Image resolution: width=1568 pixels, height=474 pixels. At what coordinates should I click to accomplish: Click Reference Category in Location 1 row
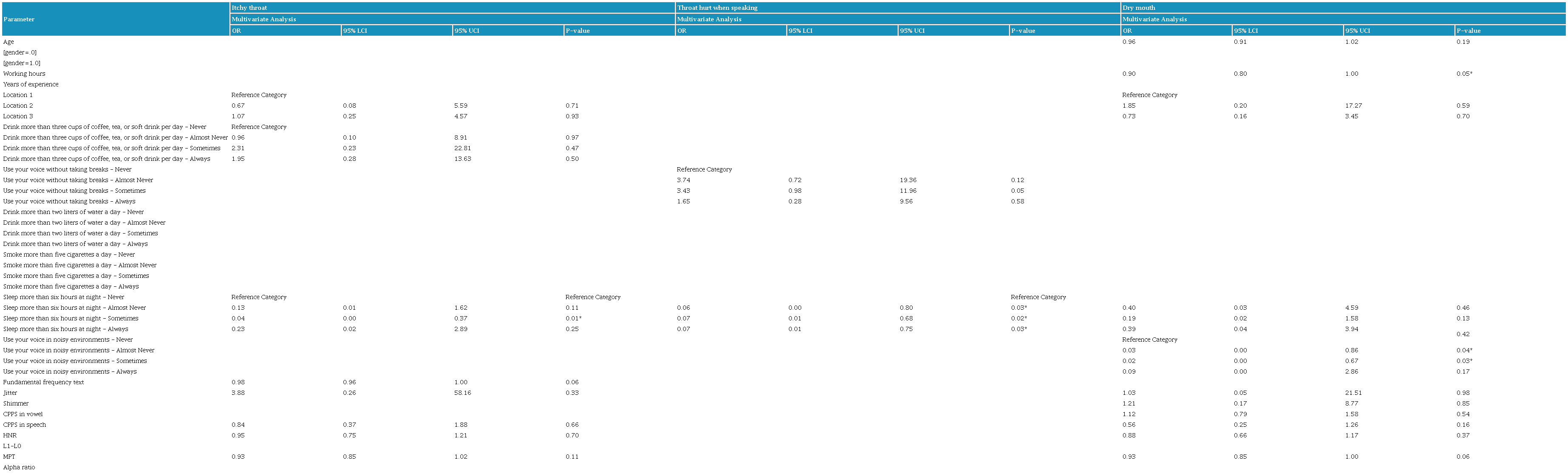(259, 95)
